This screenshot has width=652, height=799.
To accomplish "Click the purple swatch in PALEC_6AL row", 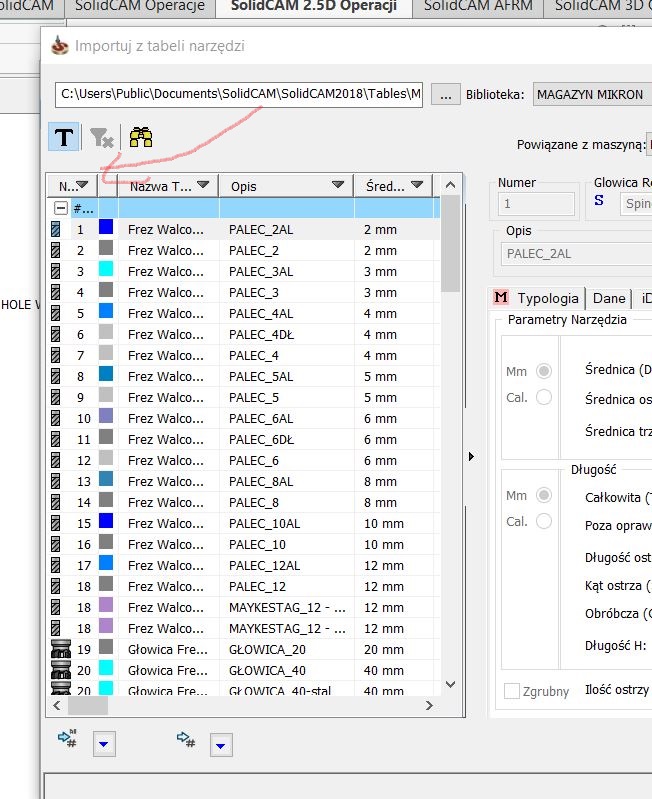I will (x=106, y=416).
